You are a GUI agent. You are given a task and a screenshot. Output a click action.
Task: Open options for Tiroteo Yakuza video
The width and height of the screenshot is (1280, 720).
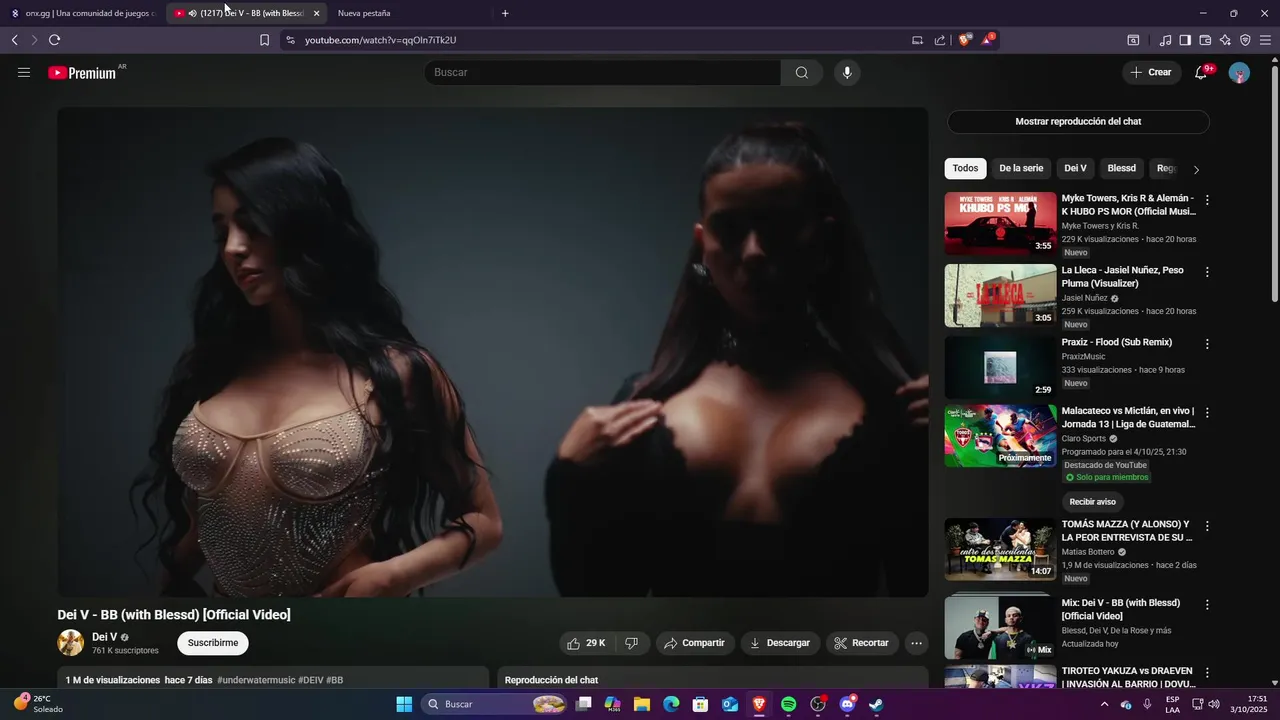1207,673
